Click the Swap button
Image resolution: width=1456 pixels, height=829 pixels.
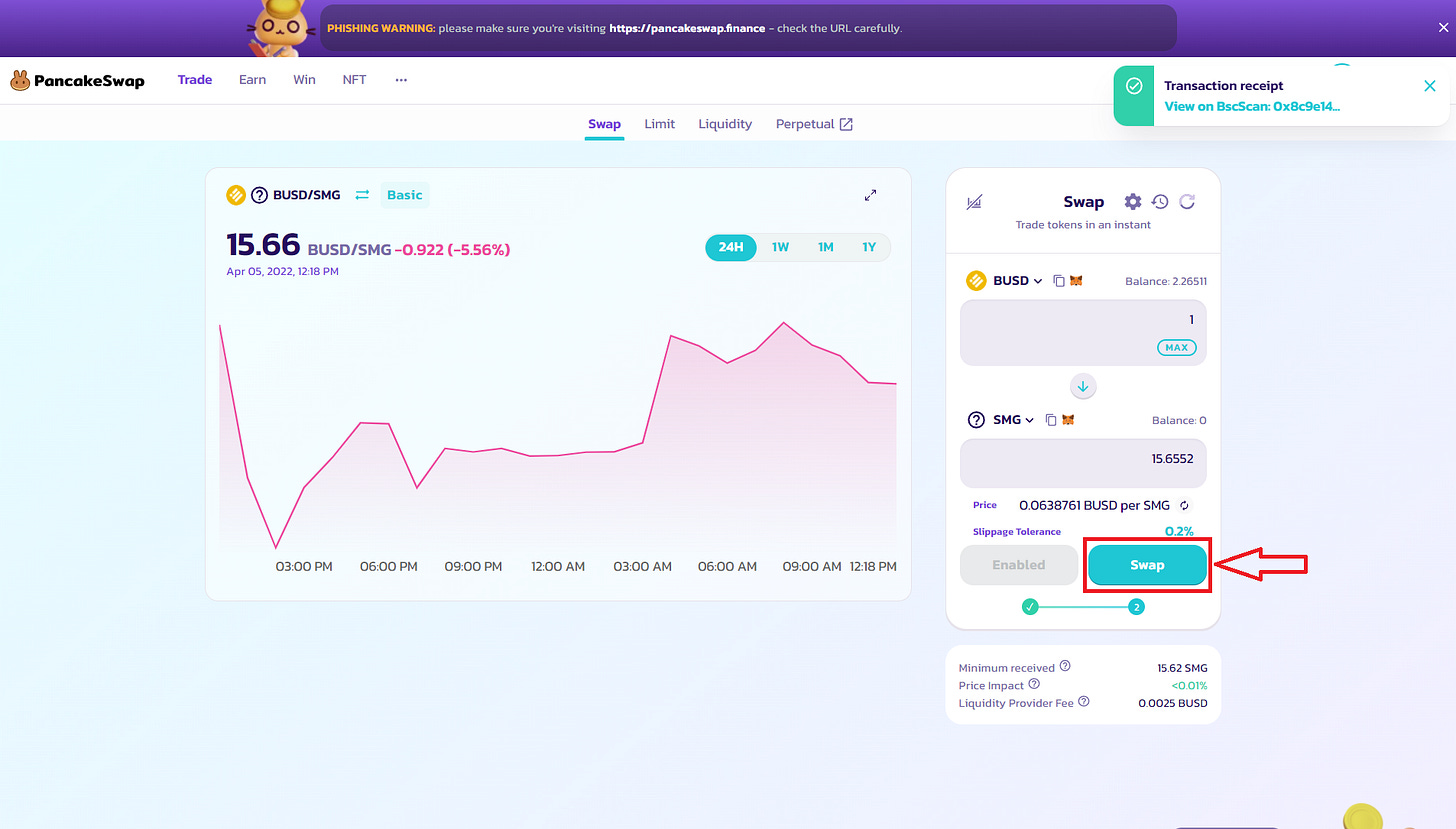[1147, 565]
